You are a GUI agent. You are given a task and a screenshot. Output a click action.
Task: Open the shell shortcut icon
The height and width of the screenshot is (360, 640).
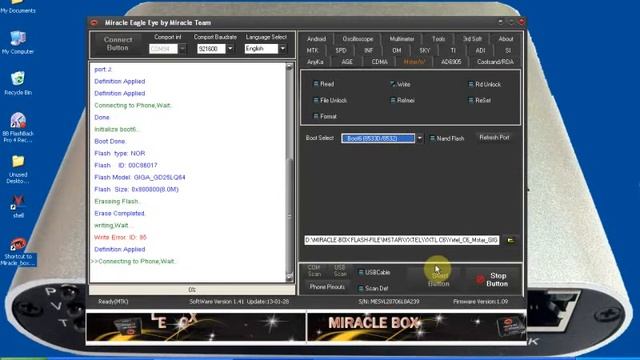click(x=18, y=207)
